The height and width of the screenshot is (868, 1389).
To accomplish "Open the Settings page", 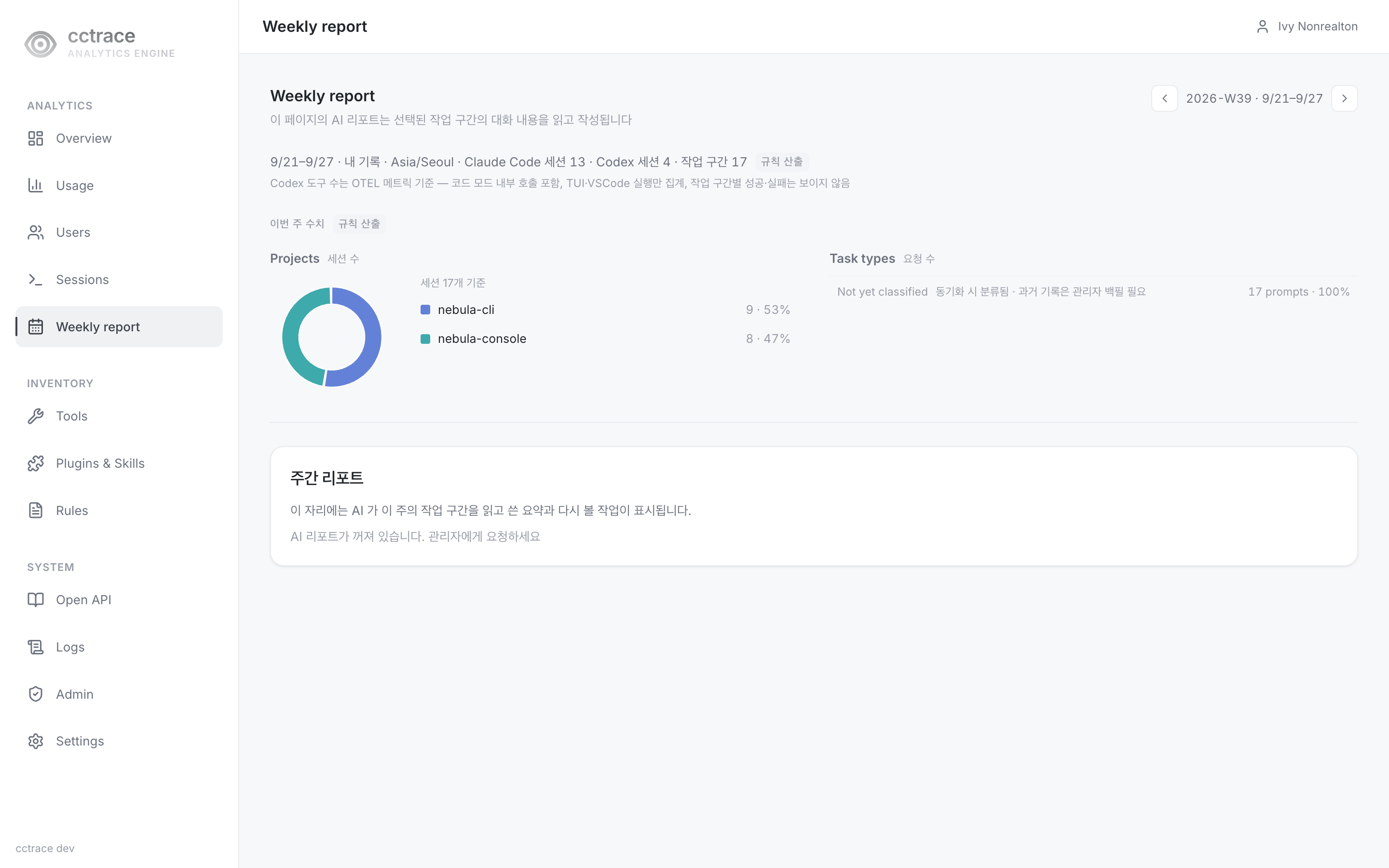I will tap(119, 741).
